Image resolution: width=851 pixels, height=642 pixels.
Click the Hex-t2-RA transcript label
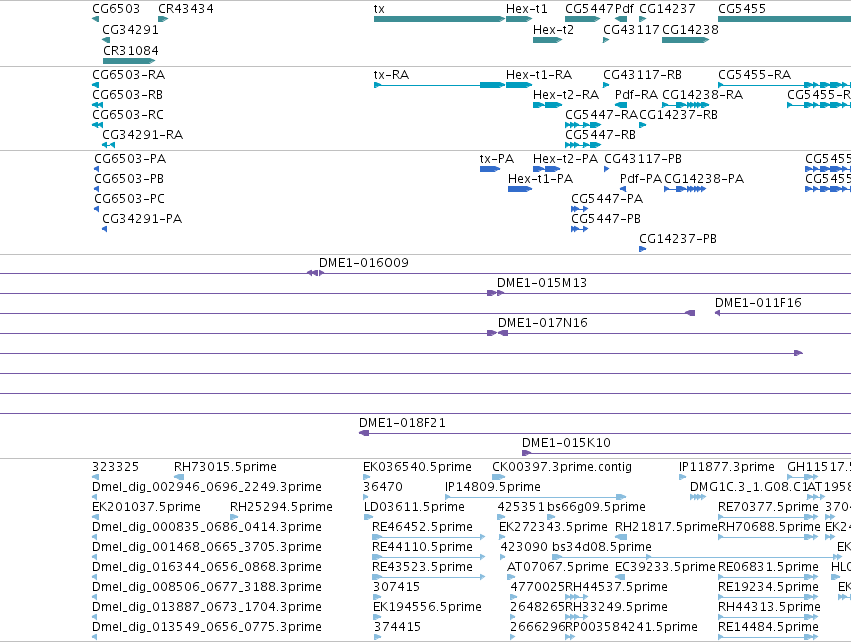[x=566, y=94]
